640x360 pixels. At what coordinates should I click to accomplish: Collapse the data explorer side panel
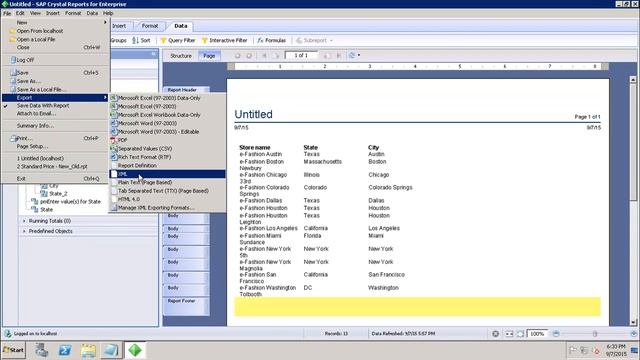(153, 54)
